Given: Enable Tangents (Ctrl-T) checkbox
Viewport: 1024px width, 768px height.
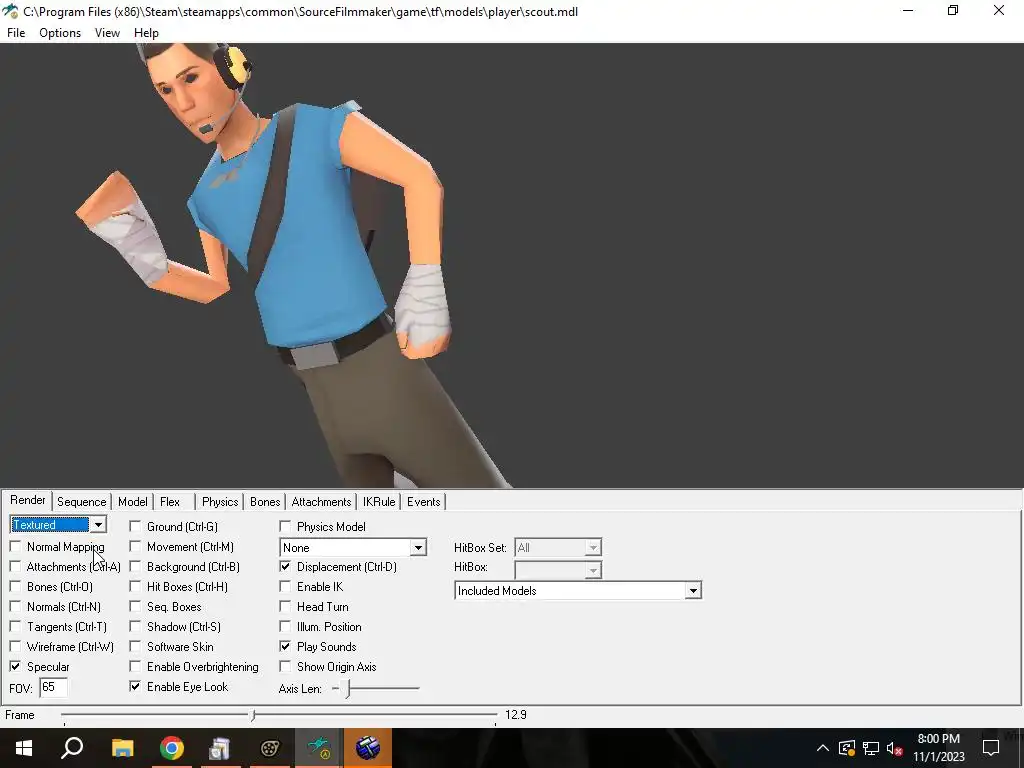Looking at the screenshot, I should tap(16, 627).
